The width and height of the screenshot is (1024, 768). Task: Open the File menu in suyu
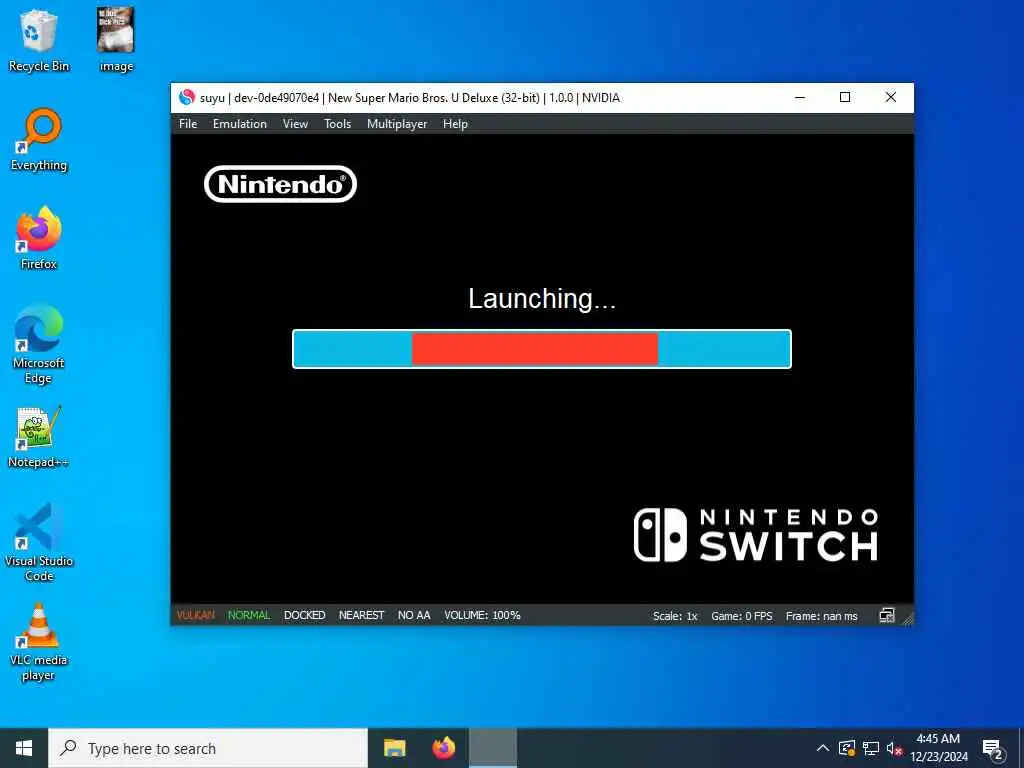[x=187, y=123]
